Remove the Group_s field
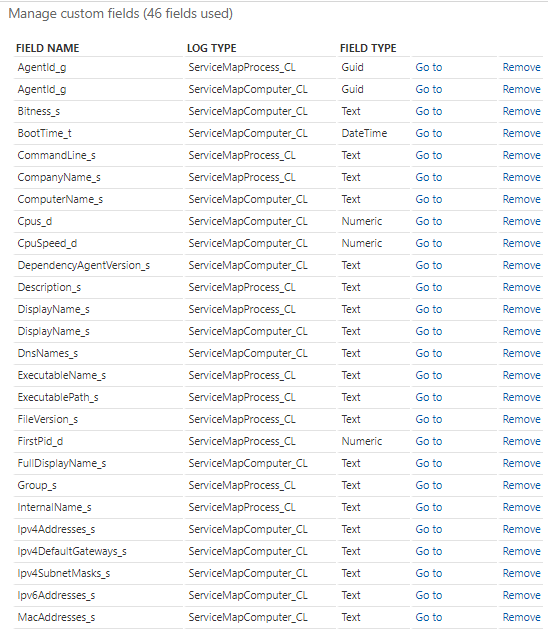548x631 pixels. [521, 485]
